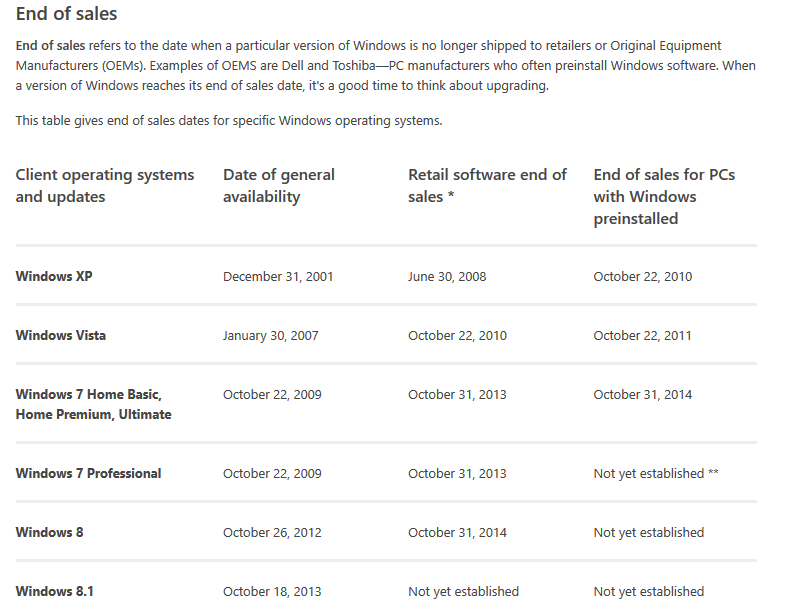Image resolution: width=797 pixels, height=614 pixels.
Task: Click the "Date of general availability" column header
Action: [x=279, y=186]
